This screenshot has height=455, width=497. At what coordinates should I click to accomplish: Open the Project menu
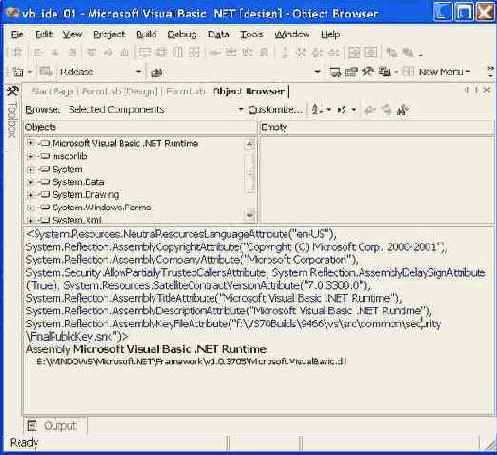(109, 34)
